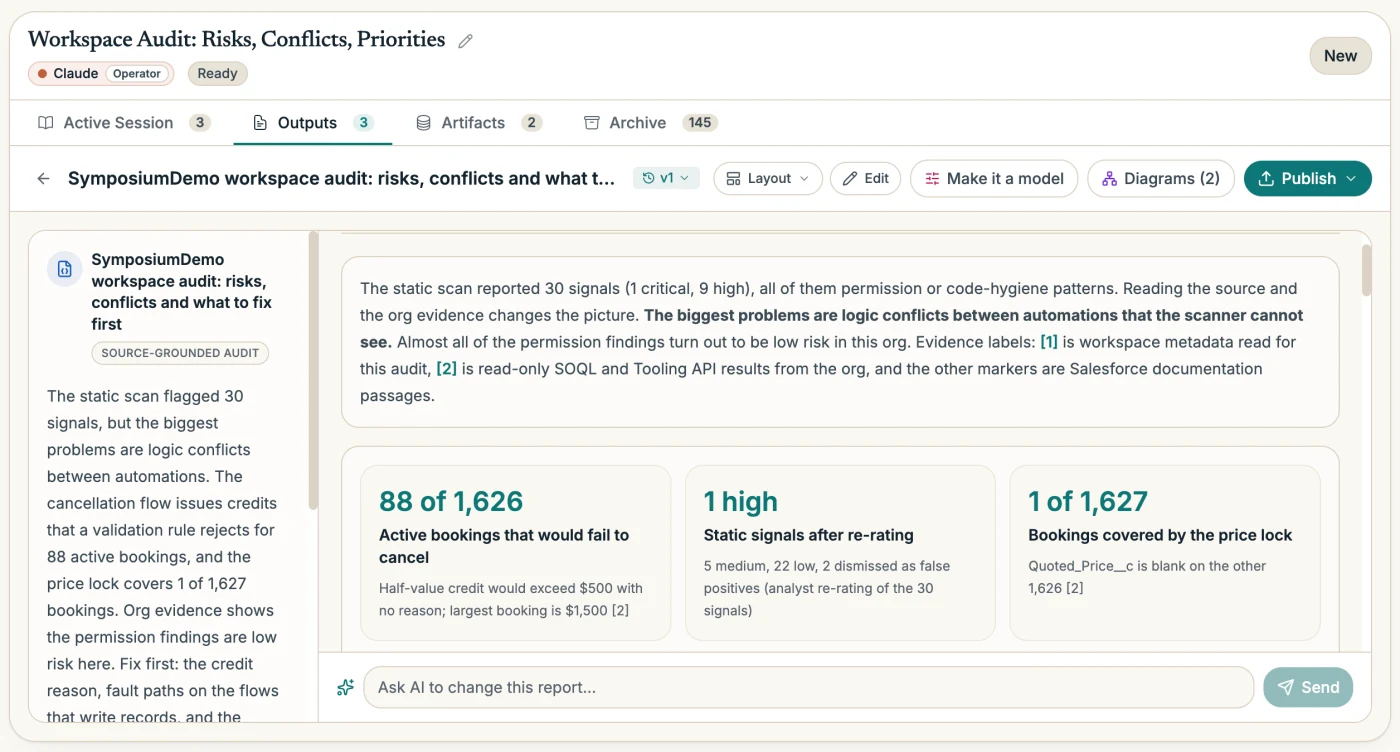The image size is (1400, 752).
Task: Click the SOURCE-GROUNDED AUDIT tag
Action: tap(180, 353)
